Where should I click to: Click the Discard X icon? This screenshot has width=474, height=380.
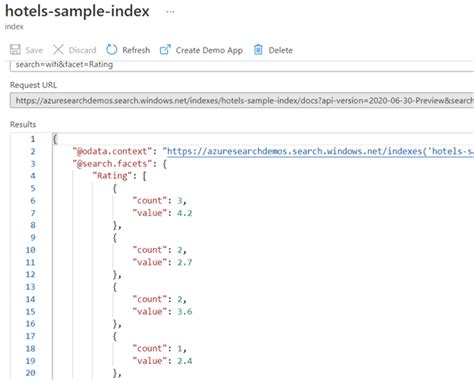pos(58,50)
